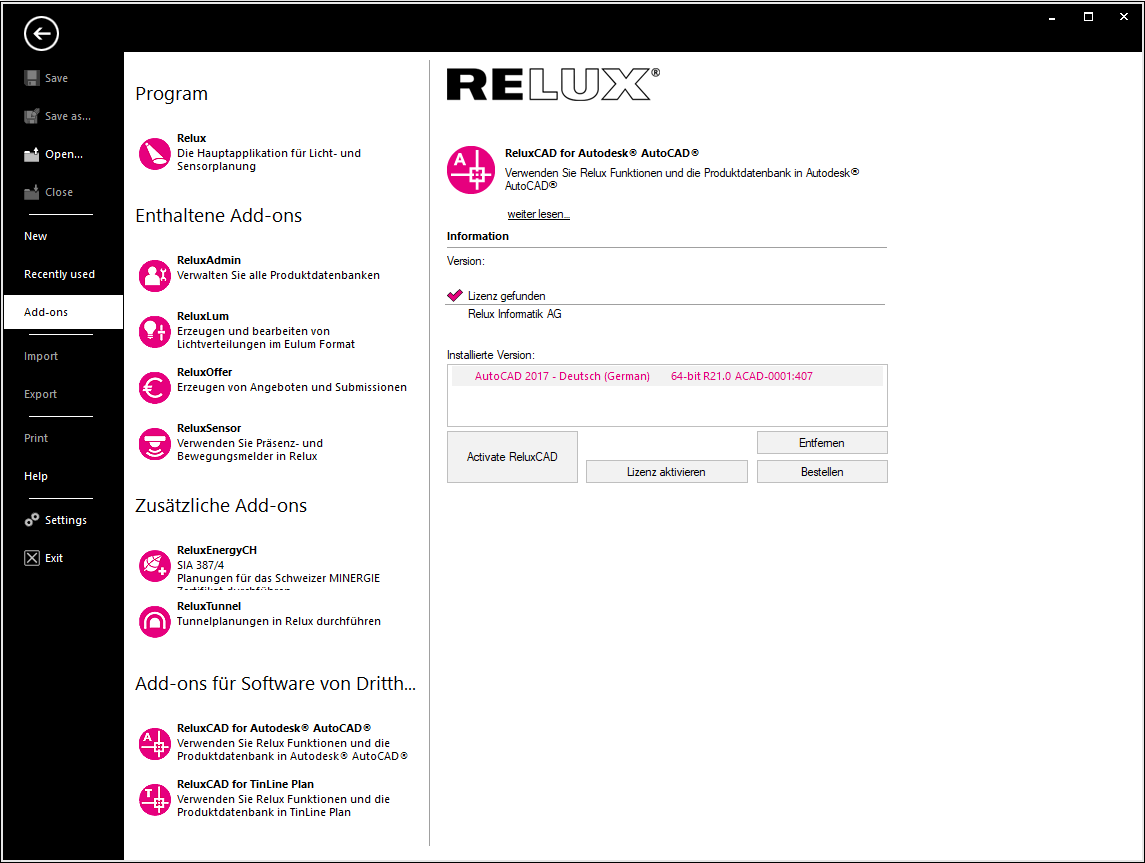Select the ReluxEnergyCH icon
This screenshot has width=1145, height=863.
[x=155, y=566]
